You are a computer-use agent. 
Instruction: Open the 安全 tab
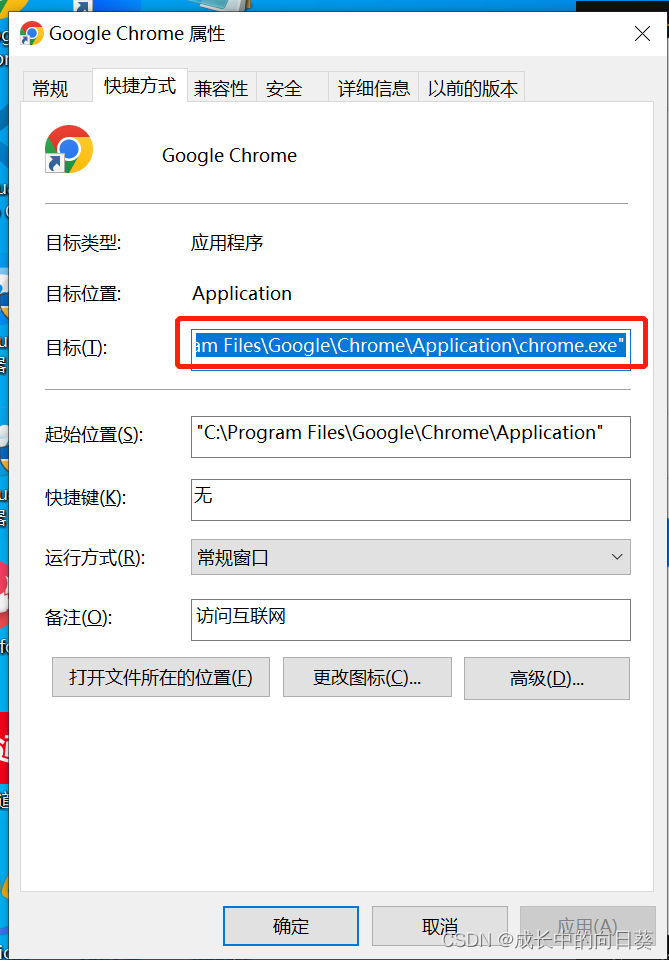click(292, 88)
